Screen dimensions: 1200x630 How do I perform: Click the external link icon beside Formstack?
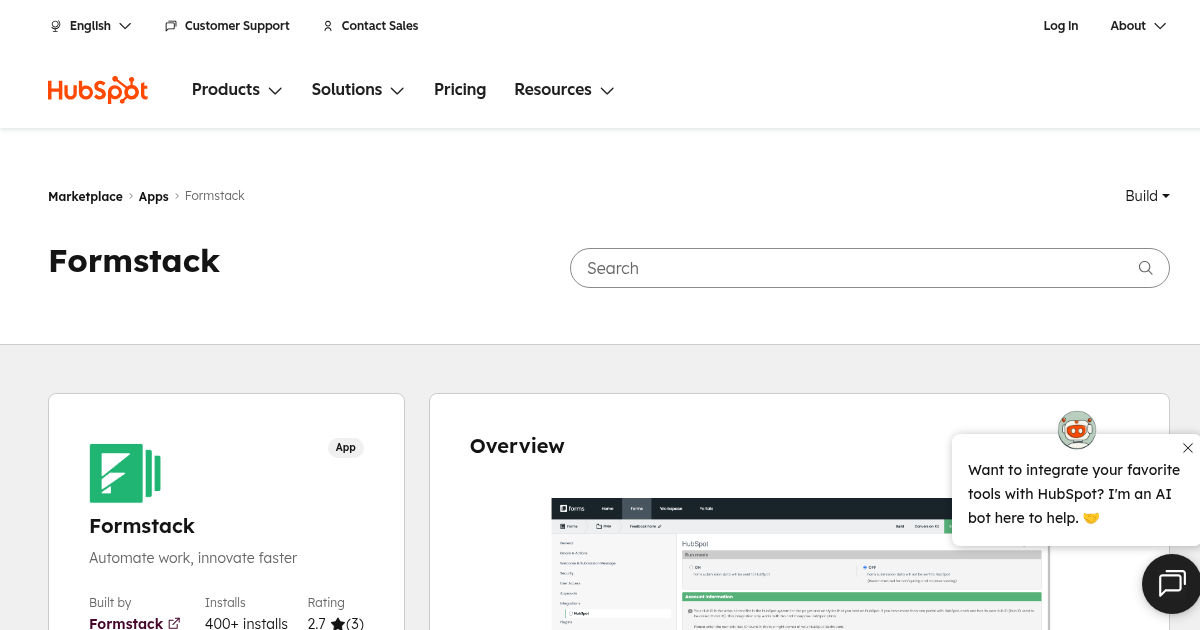tap(174, 624)
